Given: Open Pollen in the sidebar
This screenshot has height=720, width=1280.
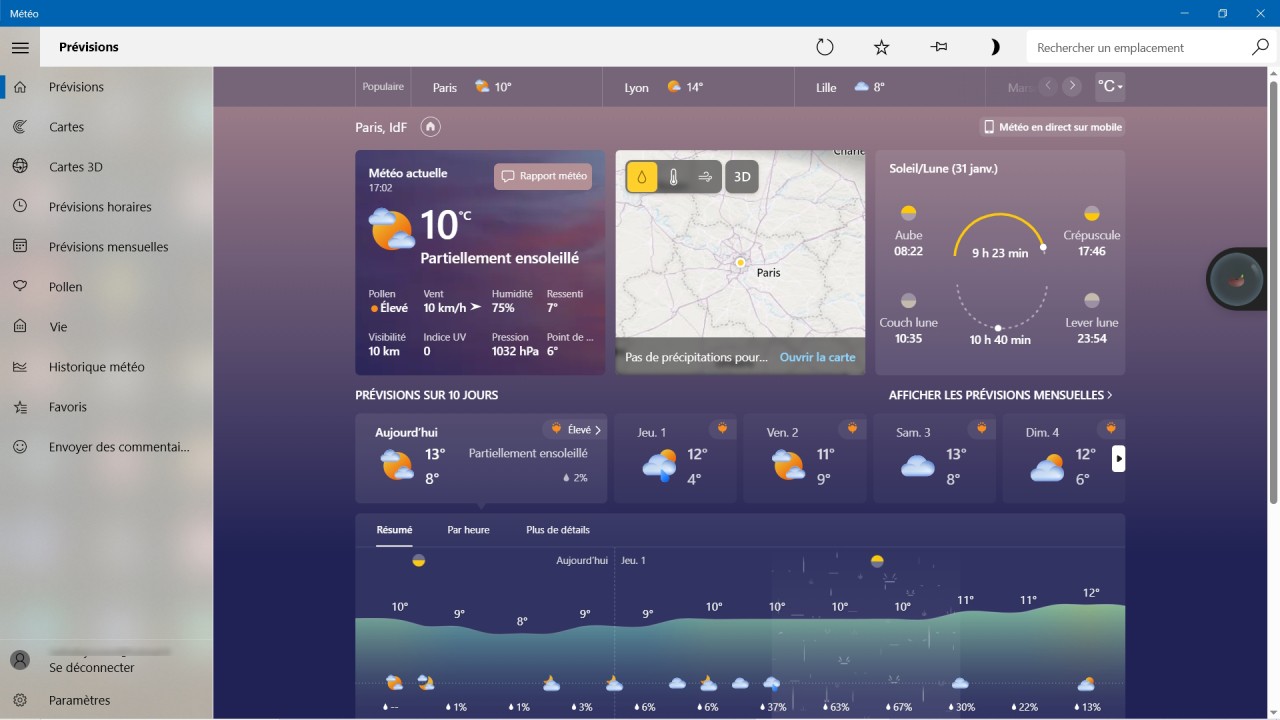Looking at the screenshot, I should tap(107, 287).
